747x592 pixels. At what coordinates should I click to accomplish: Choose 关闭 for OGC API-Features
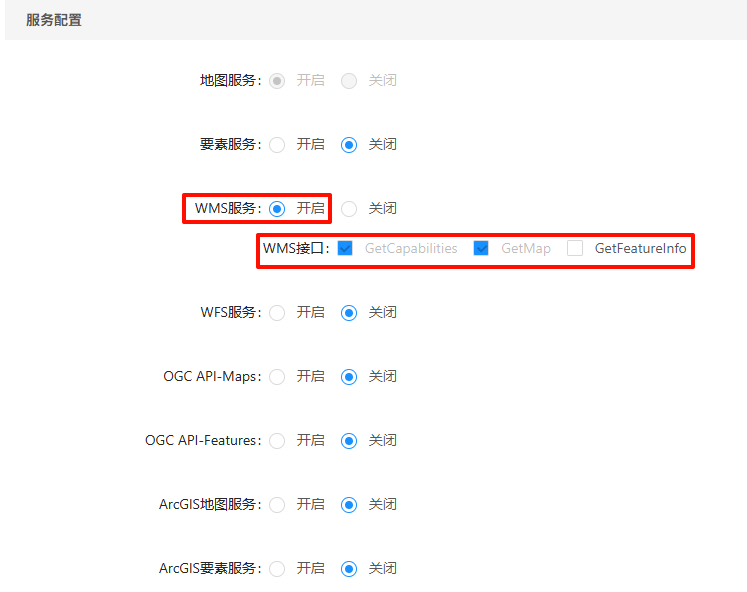click(349, 440)
